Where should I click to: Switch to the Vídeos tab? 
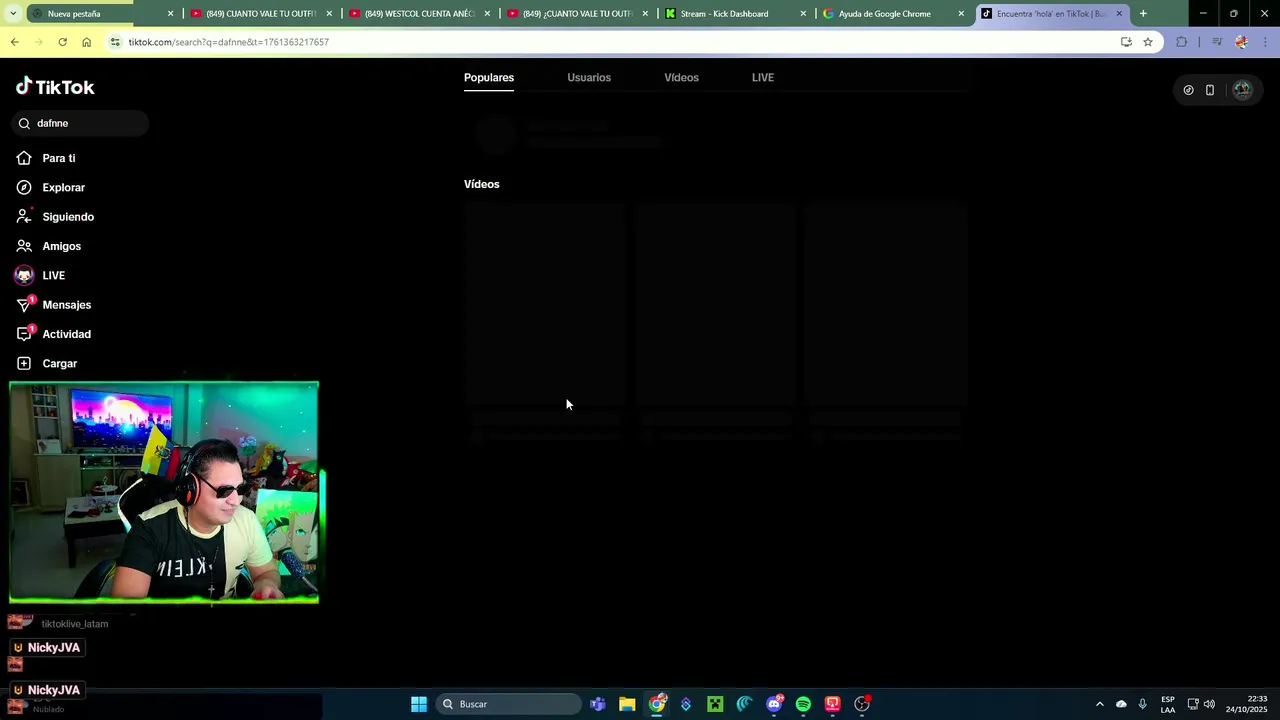pos(681,77)
